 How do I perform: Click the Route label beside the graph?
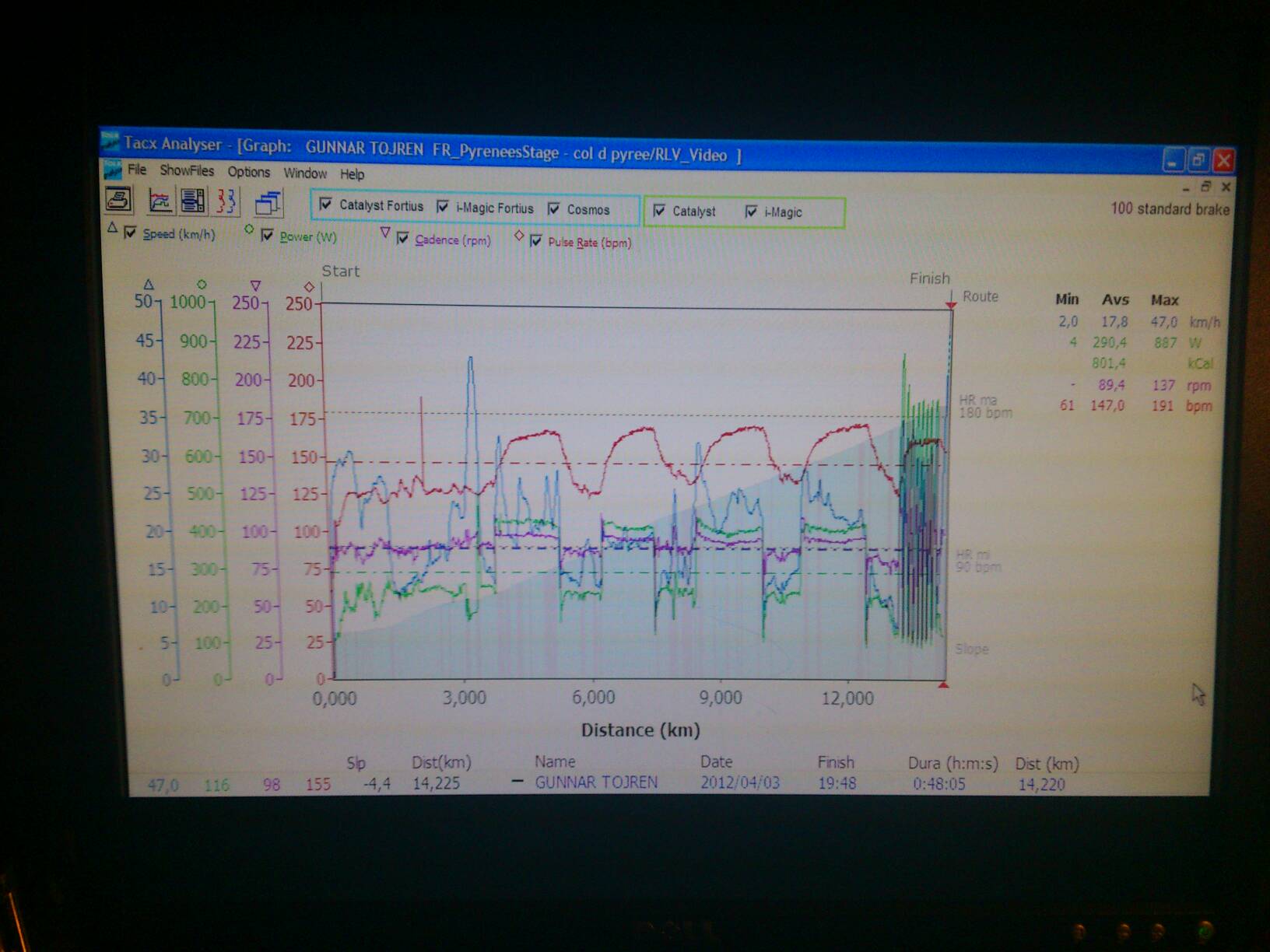pyautogui.click(x=981, y=296)
